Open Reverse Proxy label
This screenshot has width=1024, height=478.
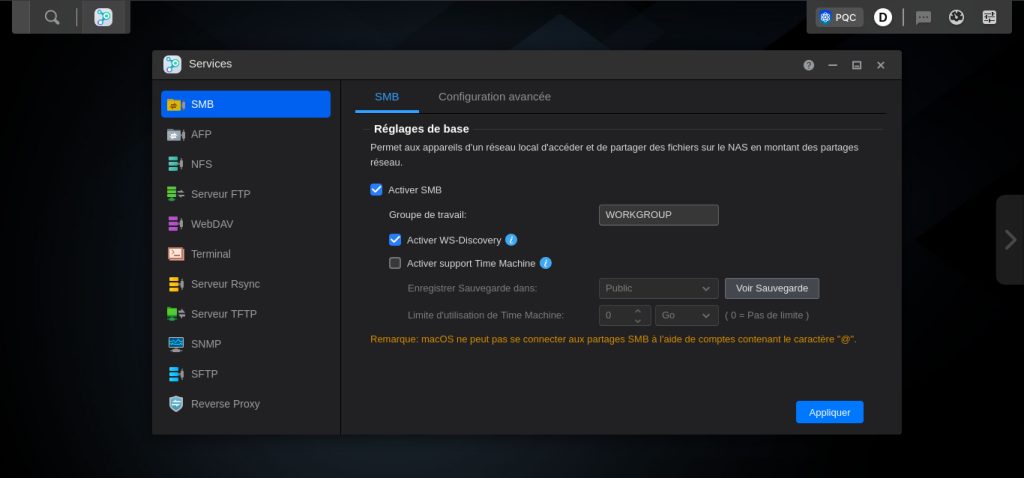(x=225, y=404)
